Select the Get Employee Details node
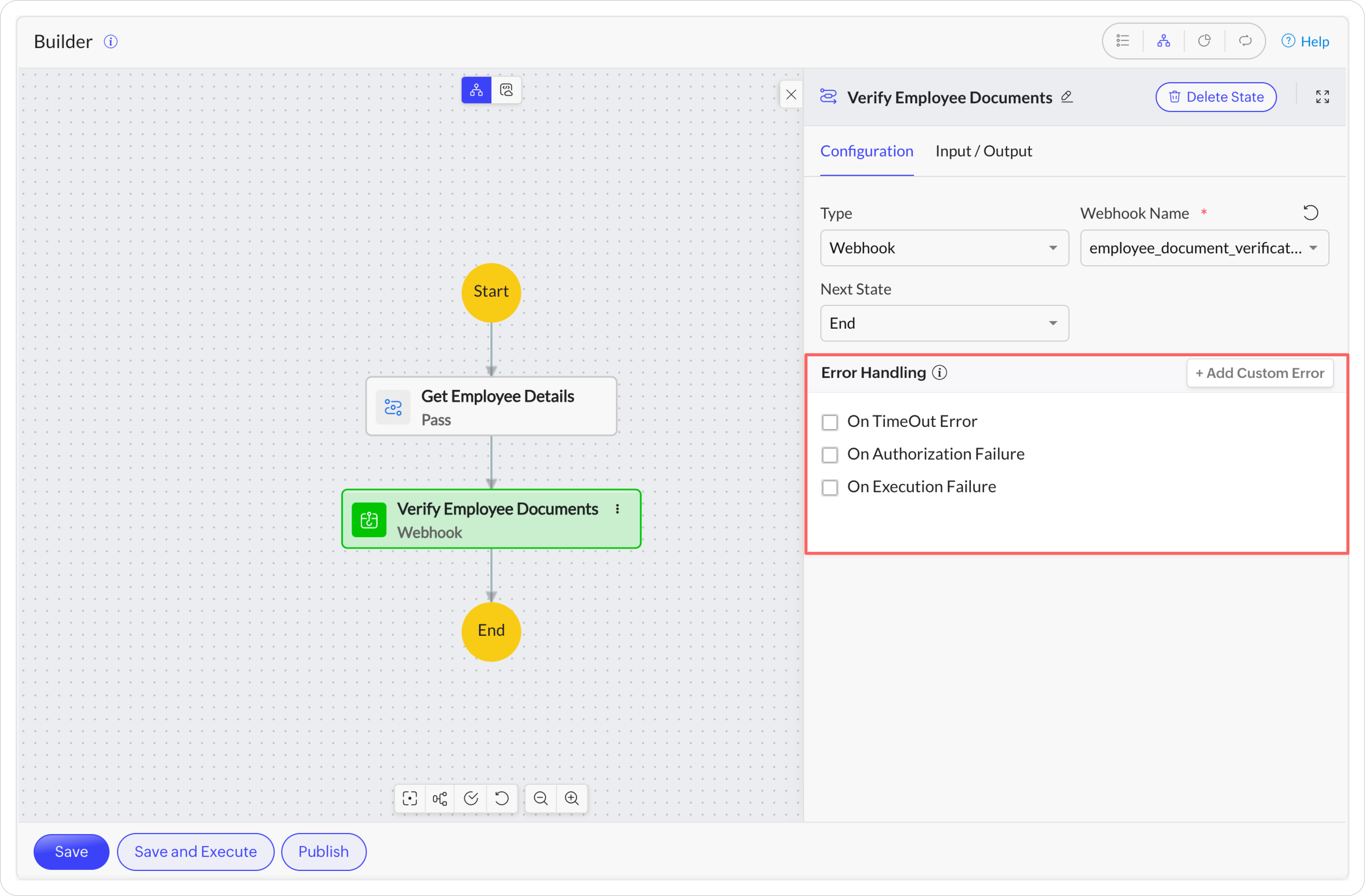1365x896 pixels. click(x=491, y=406)
